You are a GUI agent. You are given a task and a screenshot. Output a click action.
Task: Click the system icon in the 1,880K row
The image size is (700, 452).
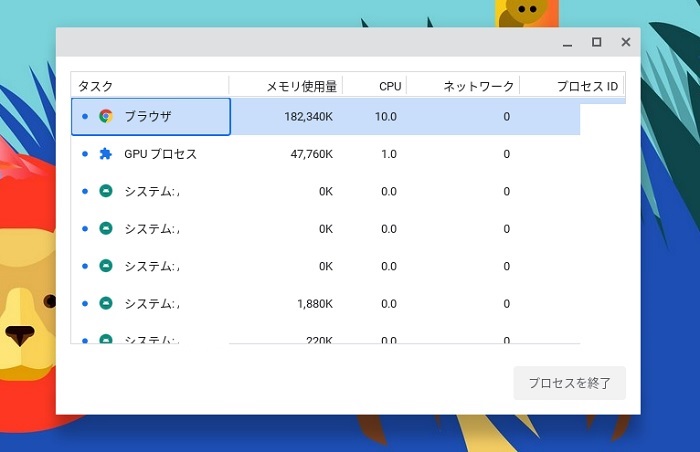point(106,303)
